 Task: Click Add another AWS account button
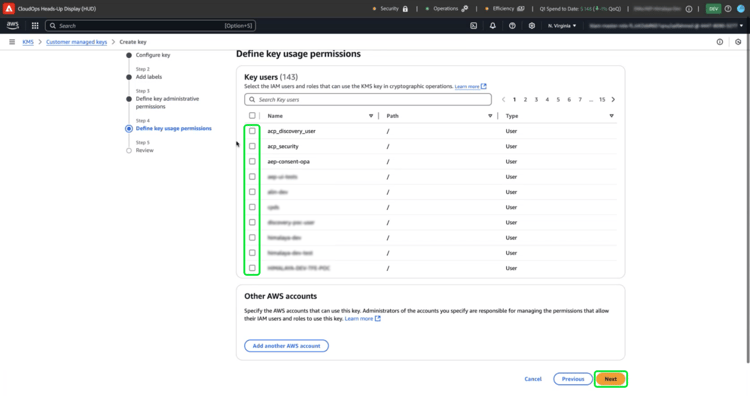287,346
